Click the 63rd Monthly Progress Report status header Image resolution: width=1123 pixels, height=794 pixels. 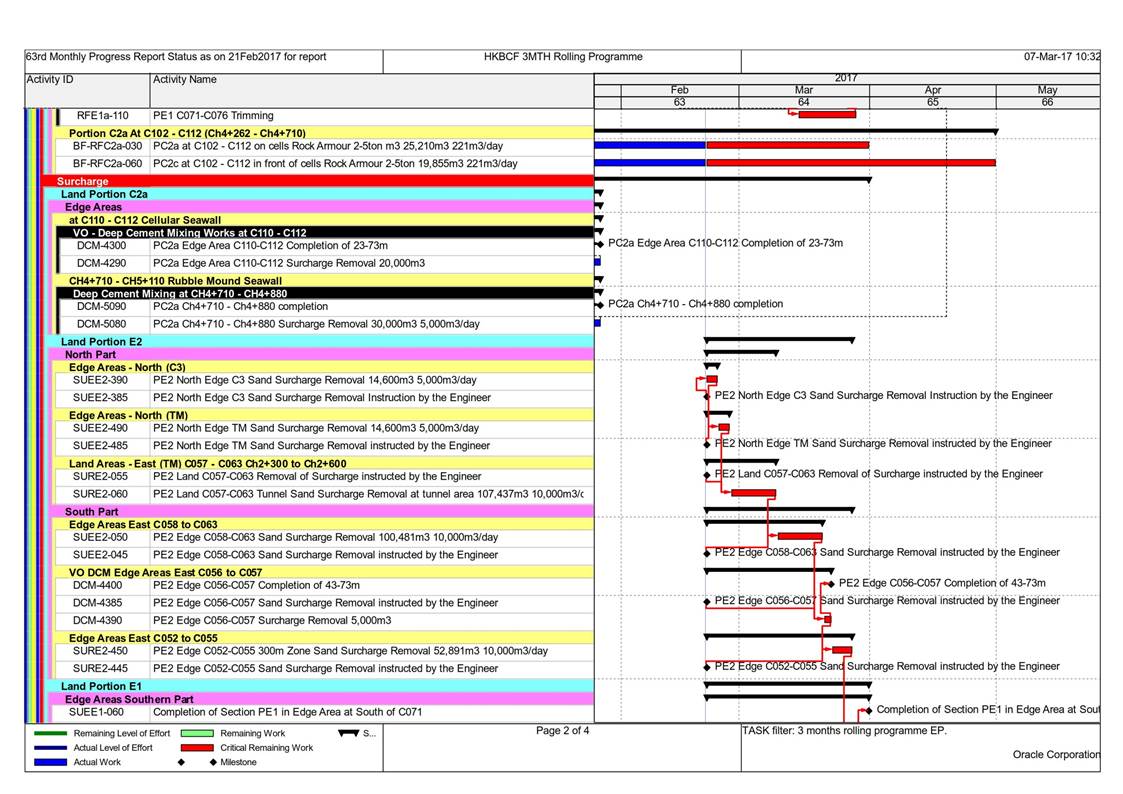pos(176,57)
